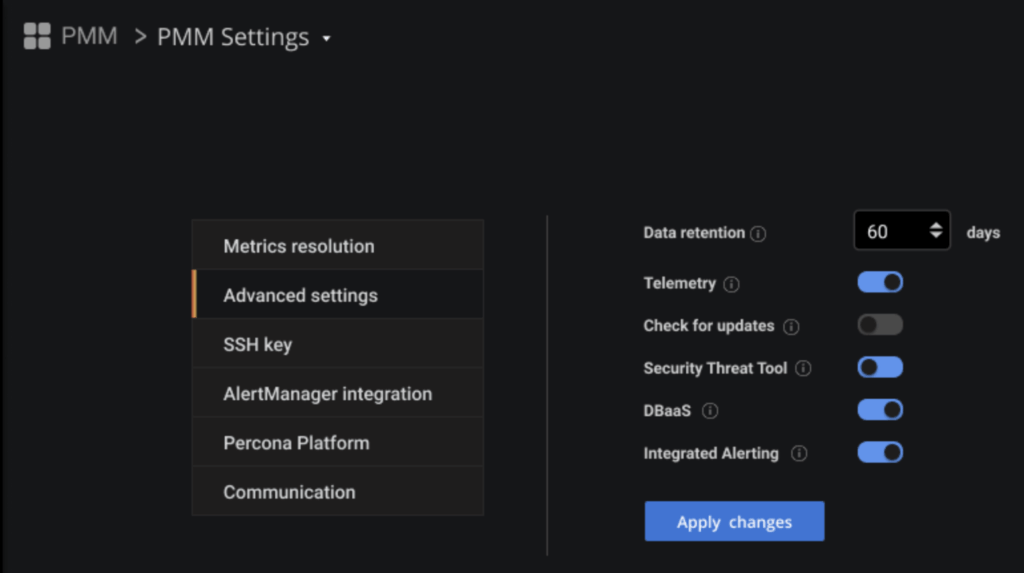Click the Check for updates label
Image resolution: width=1024 pixels, height=573 pixels.
(709, 325)
